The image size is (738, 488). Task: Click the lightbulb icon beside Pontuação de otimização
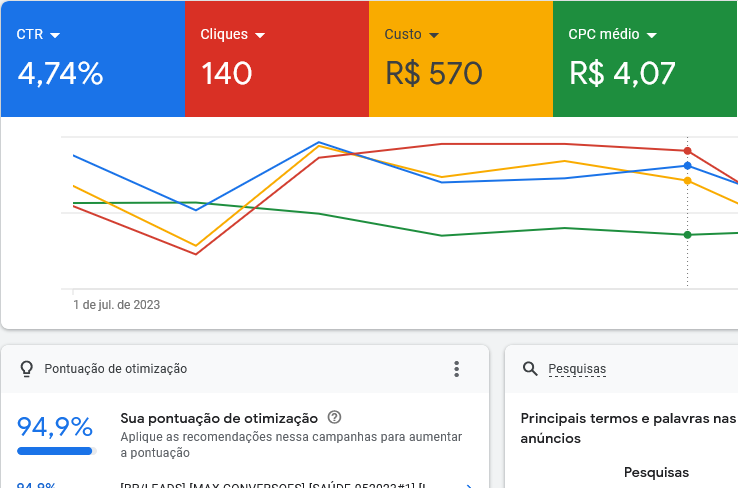coord(27,369)
